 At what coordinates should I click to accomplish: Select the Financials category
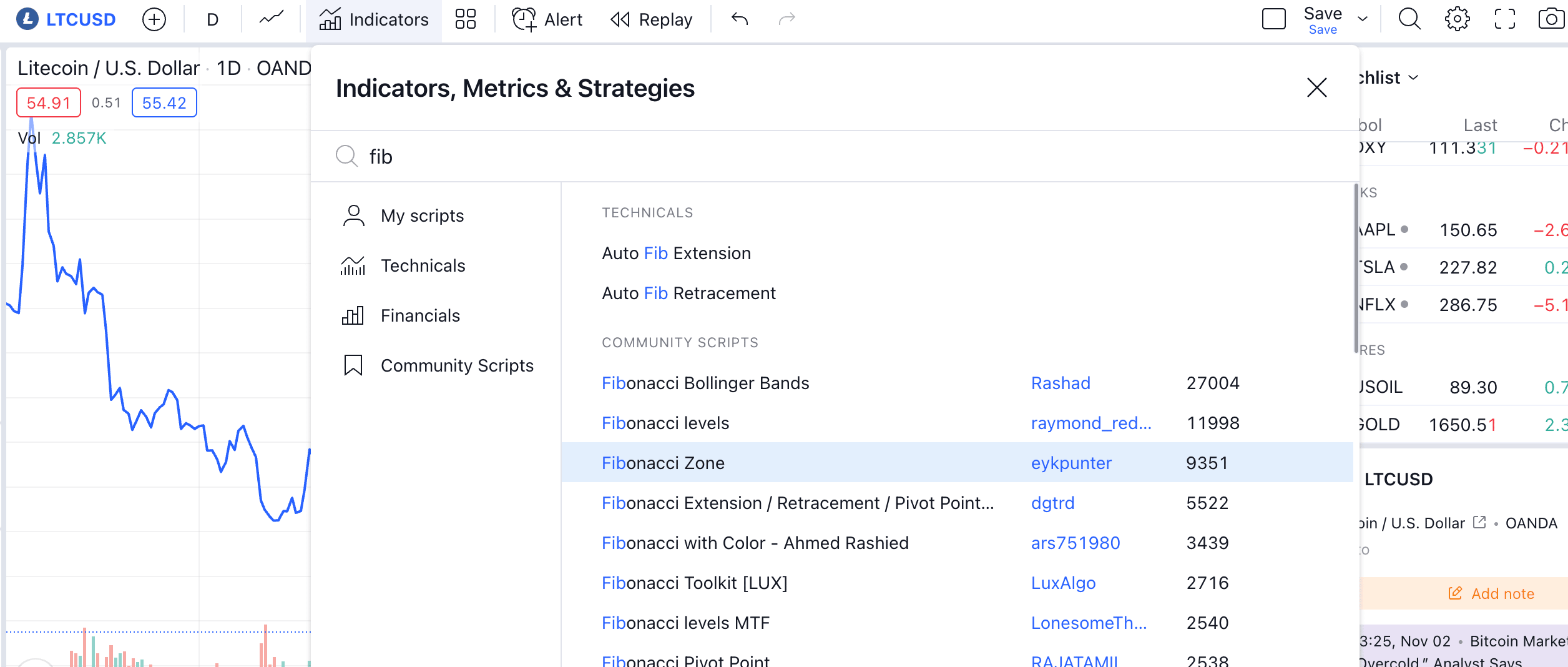[436, 315]
